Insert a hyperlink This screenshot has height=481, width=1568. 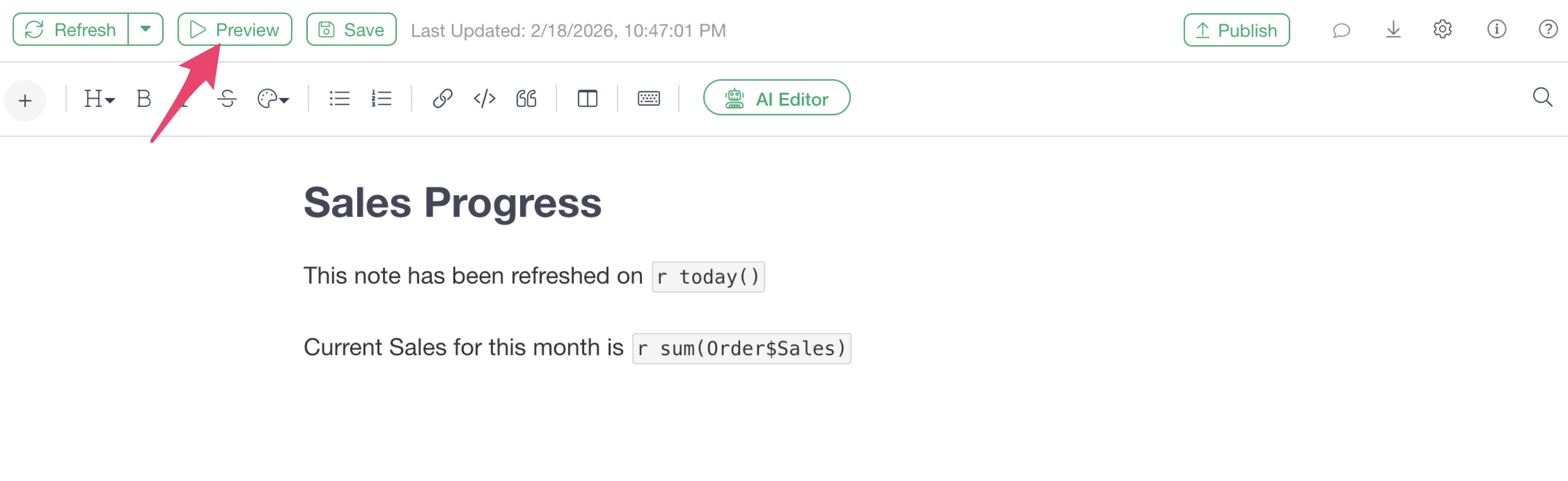442,99
